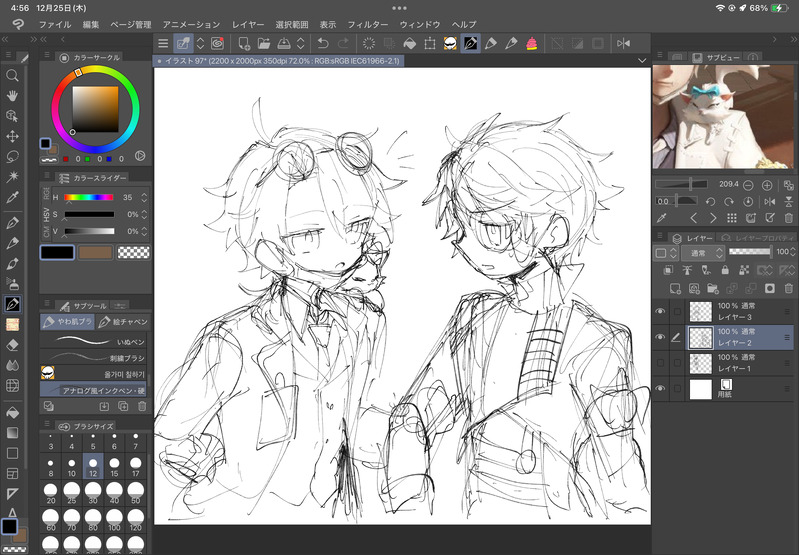Select the 刺繍ブラシ brush
Viewport: 799px width, 555px height.
pos(93,358)
